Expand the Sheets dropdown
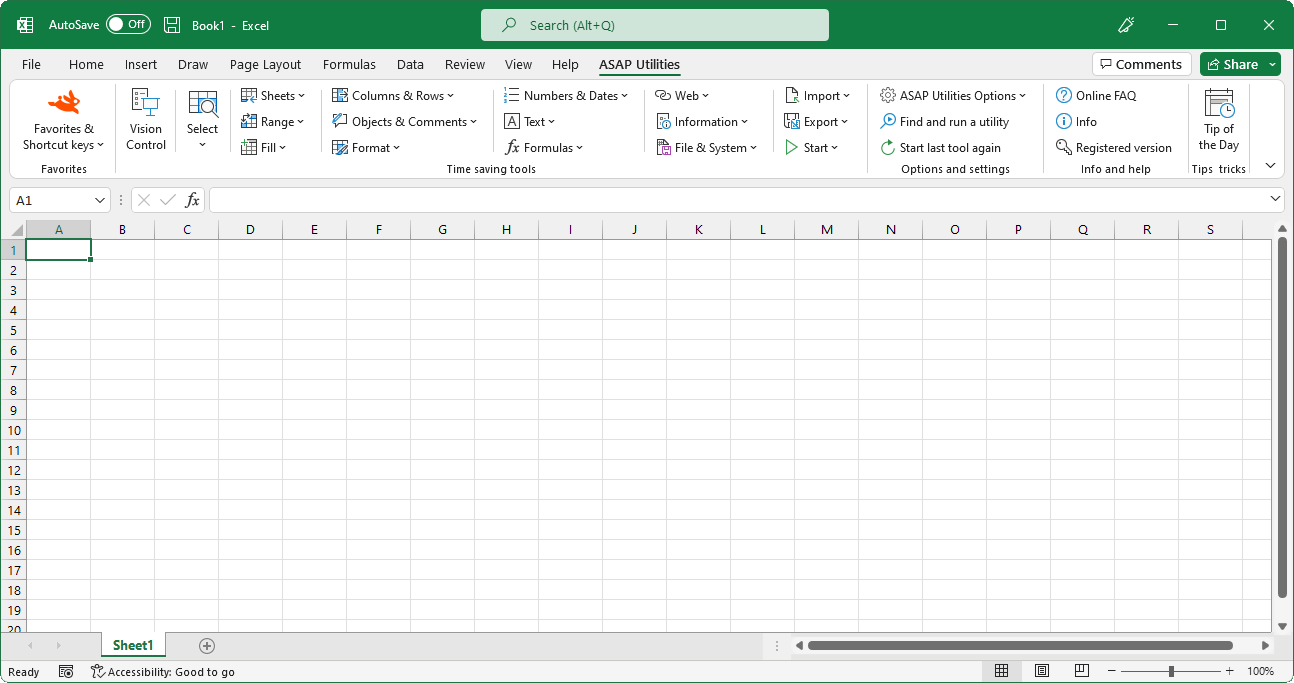 pos(273,95)
